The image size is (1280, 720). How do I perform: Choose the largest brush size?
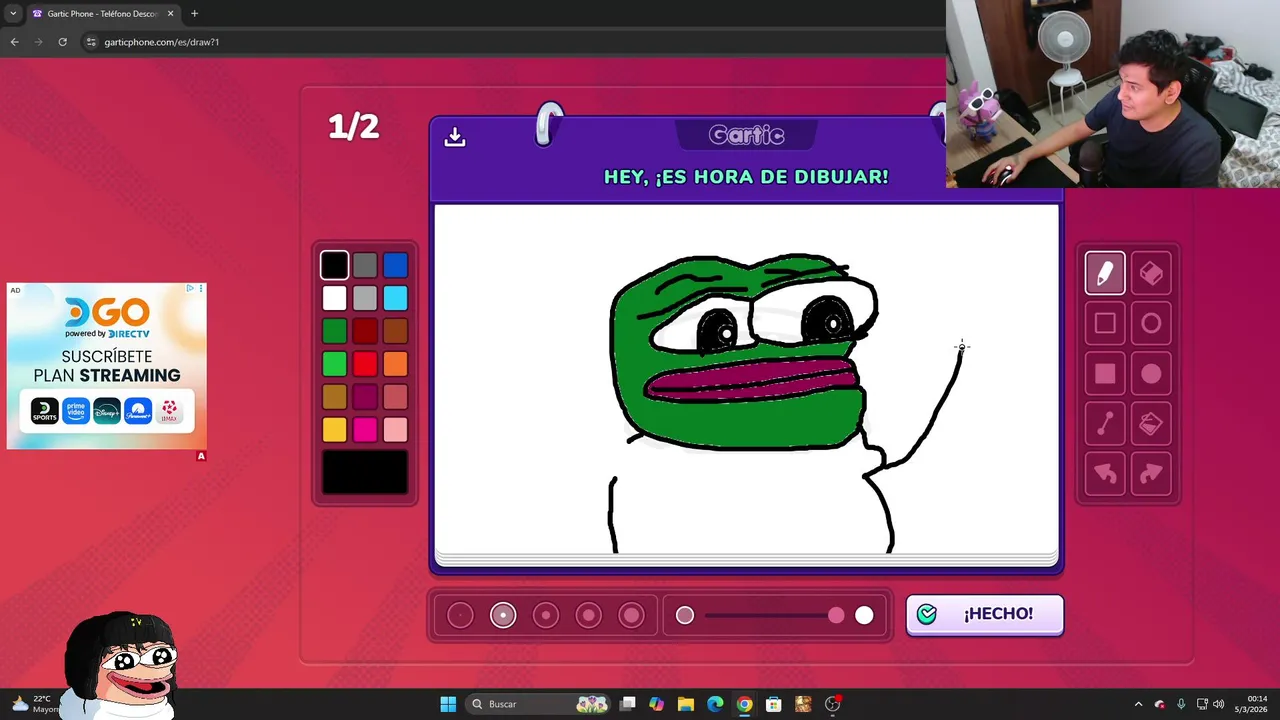631,615
